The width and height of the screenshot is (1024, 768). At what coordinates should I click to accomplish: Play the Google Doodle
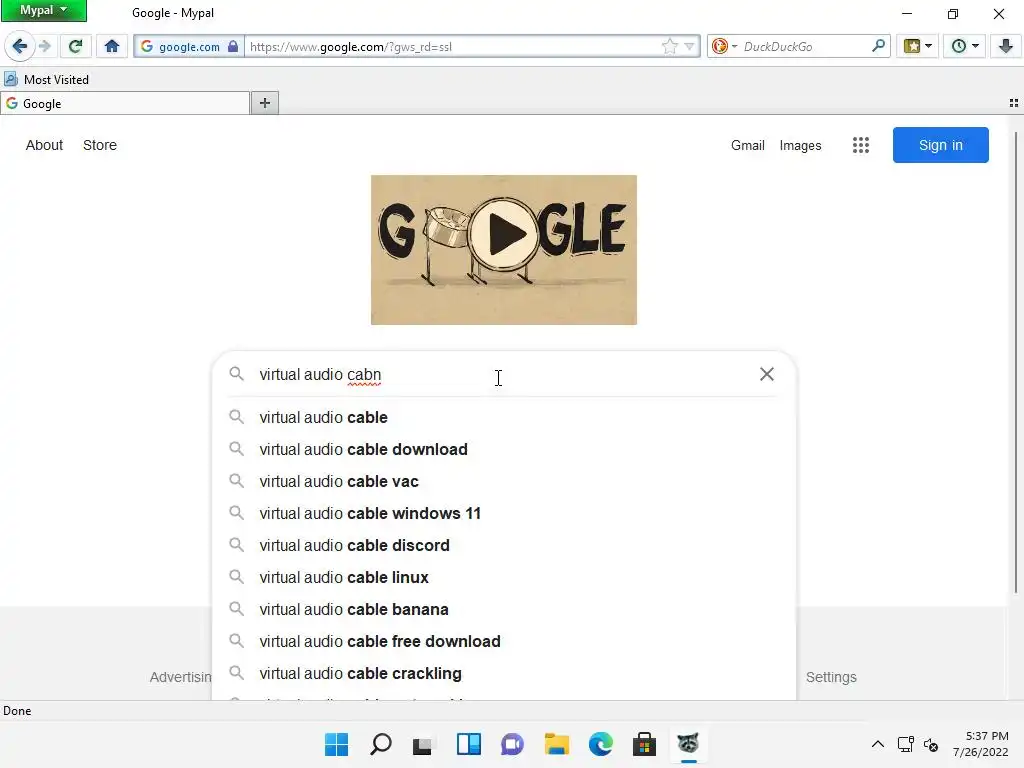(x=504, y=234)
